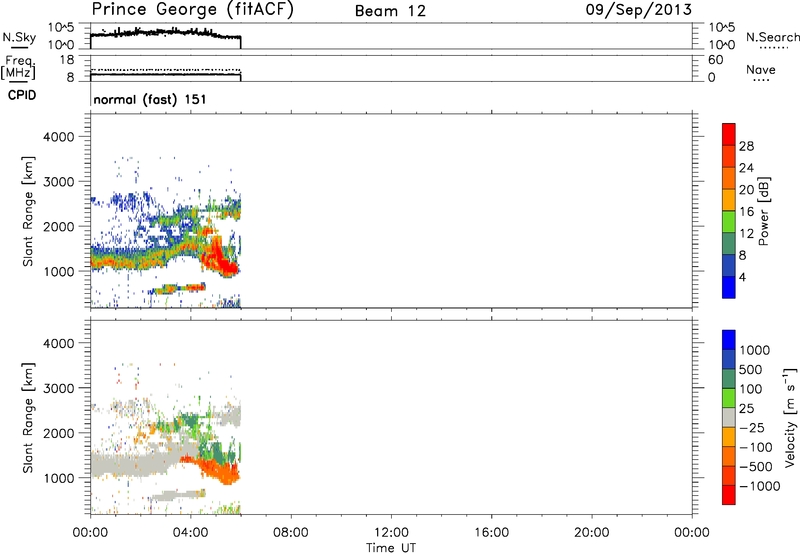Image resolution: width=800 pixels, height=554 pixels.
Task: Click the light green 12-16 dB power swatch
Action: [729, 221]
